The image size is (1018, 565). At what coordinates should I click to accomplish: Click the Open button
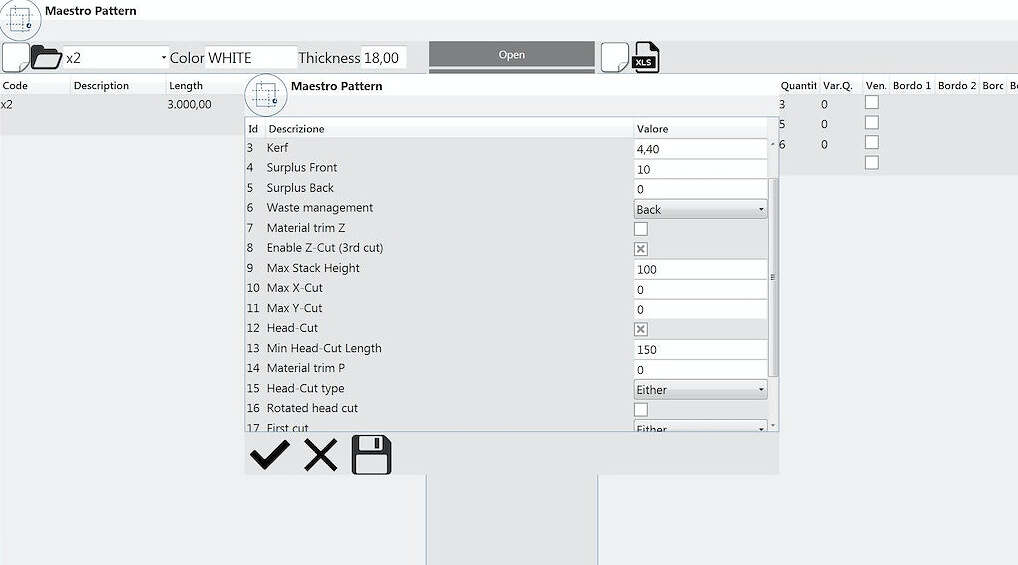(x=512, y=55)
